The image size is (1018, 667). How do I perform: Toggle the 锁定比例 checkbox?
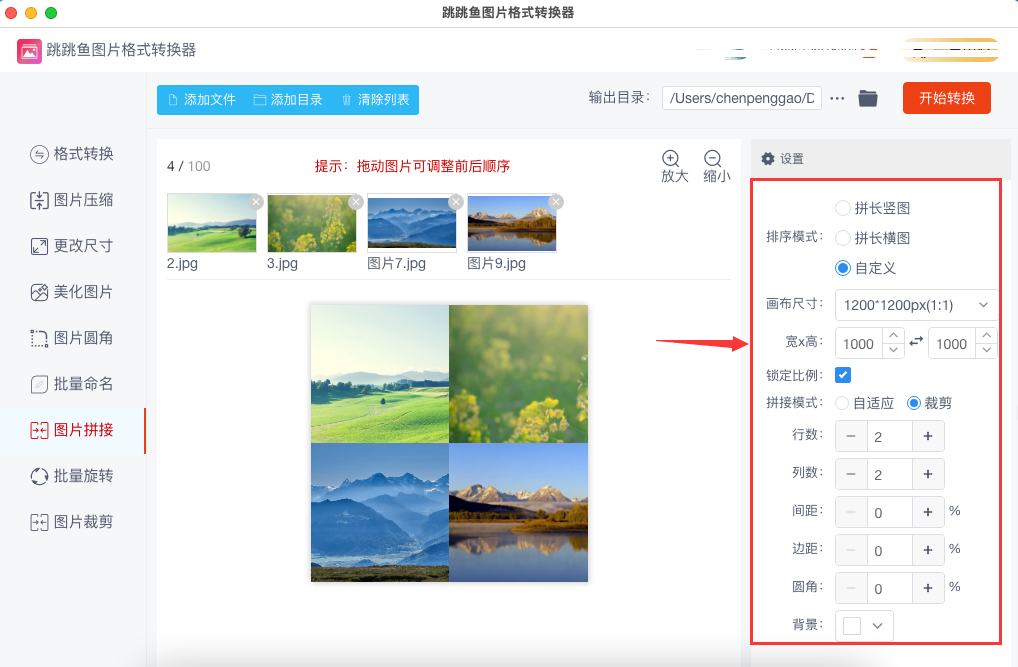tap(843, 375)
